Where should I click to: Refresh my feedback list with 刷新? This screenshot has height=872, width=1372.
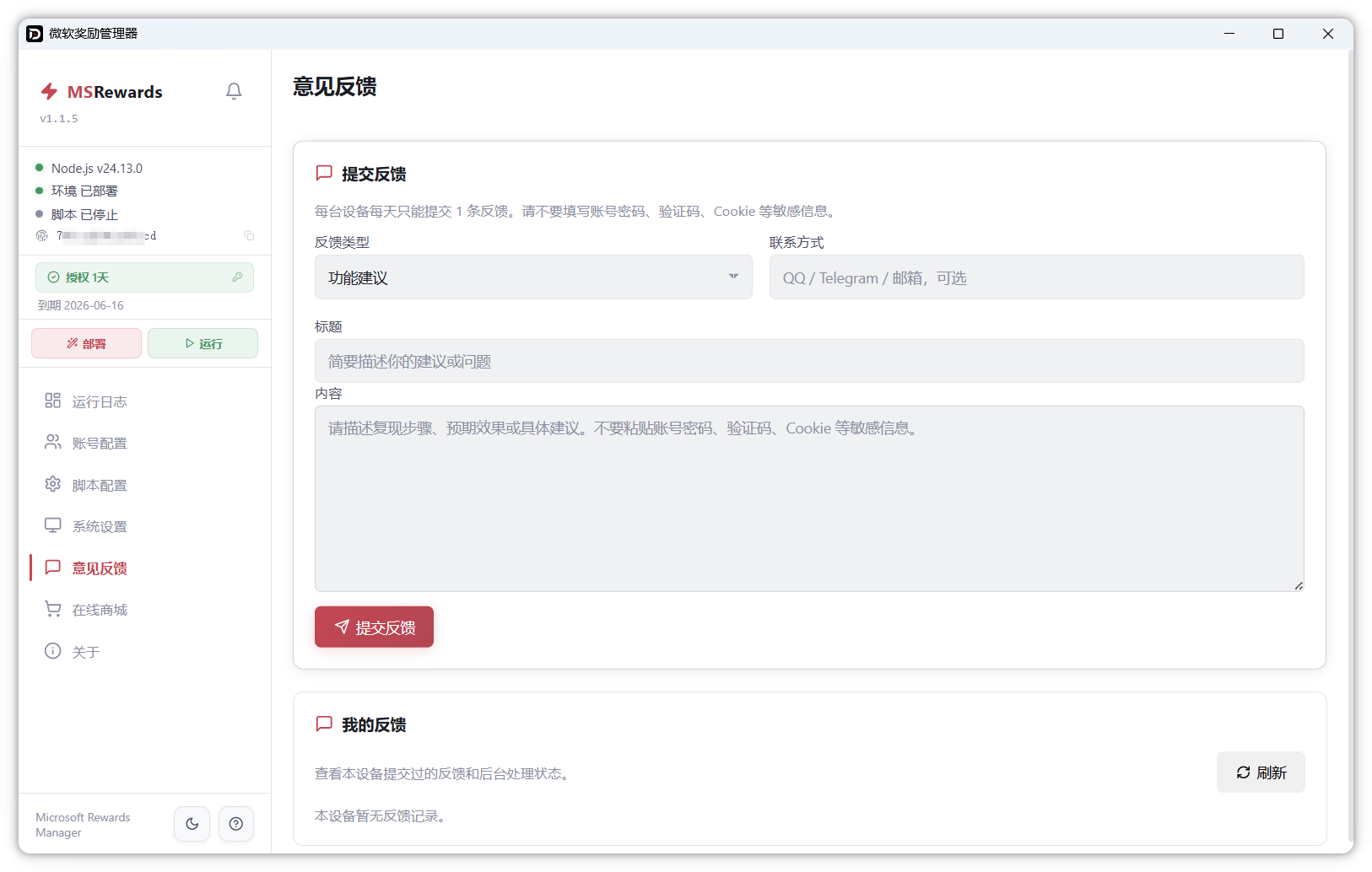[1261, 772]
